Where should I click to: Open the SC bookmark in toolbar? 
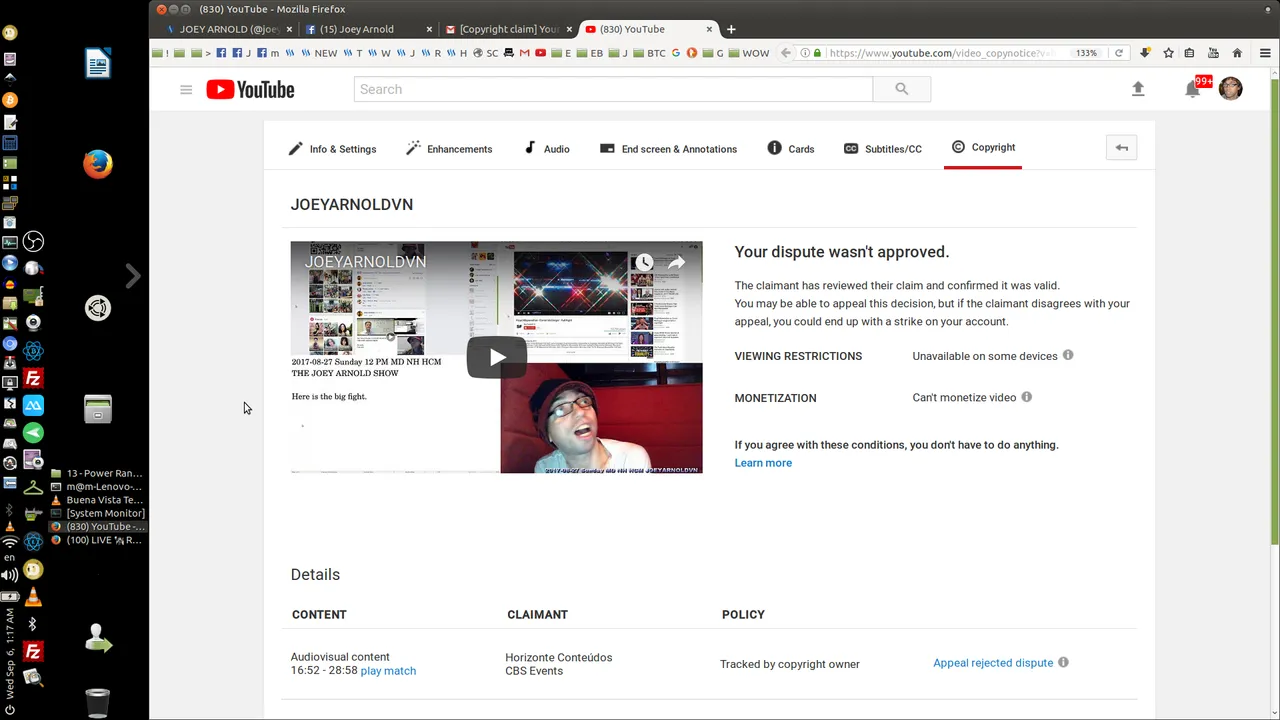(486, 53)
